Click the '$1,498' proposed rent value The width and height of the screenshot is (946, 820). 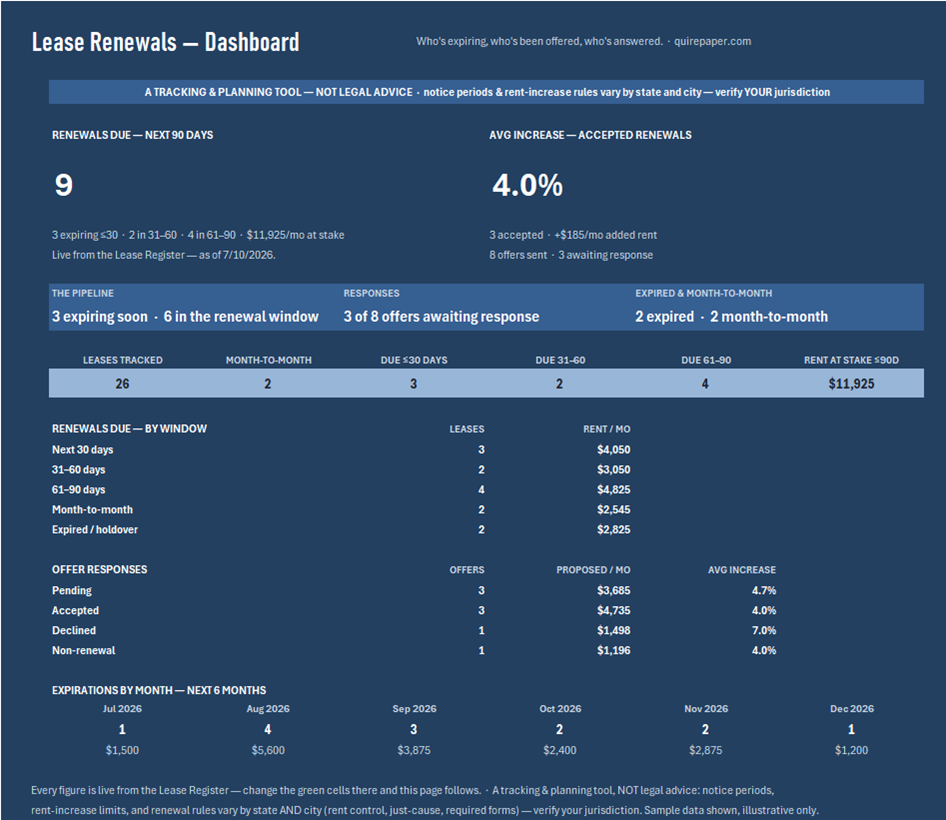[x=614, y=630]
